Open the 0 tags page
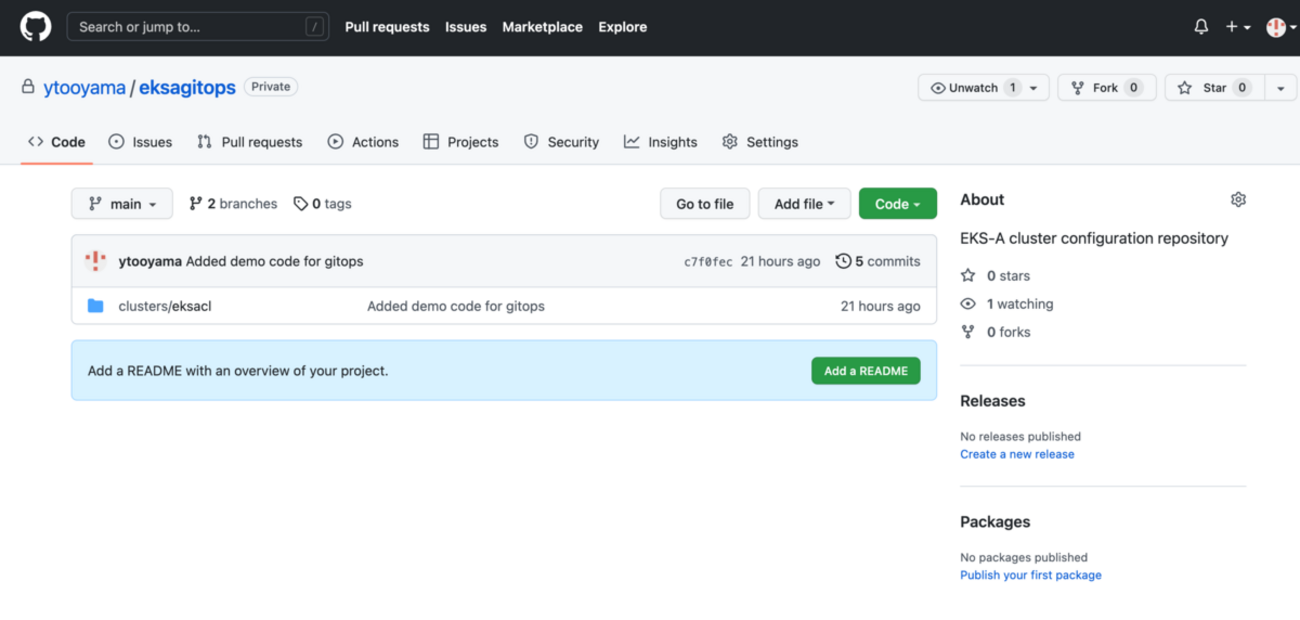1300x620 pixels. click(323, 204)
